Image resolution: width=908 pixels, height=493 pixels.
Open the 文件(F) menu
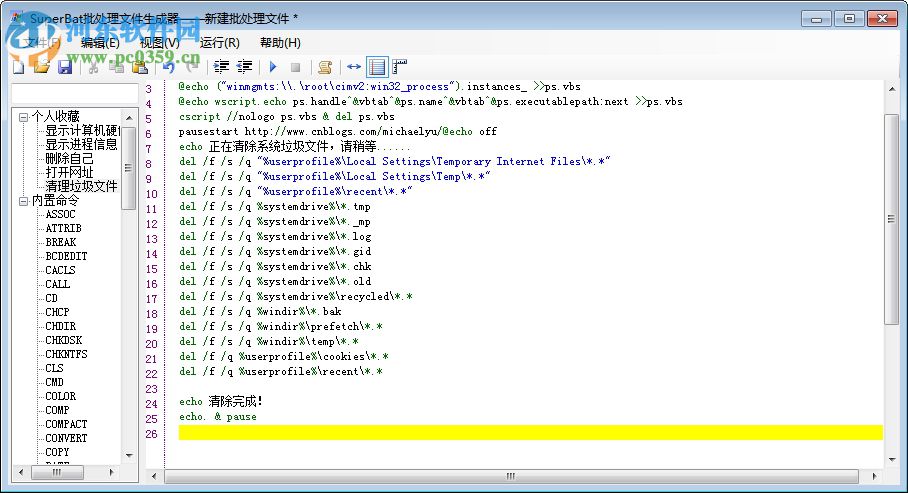tap(41, 43)
